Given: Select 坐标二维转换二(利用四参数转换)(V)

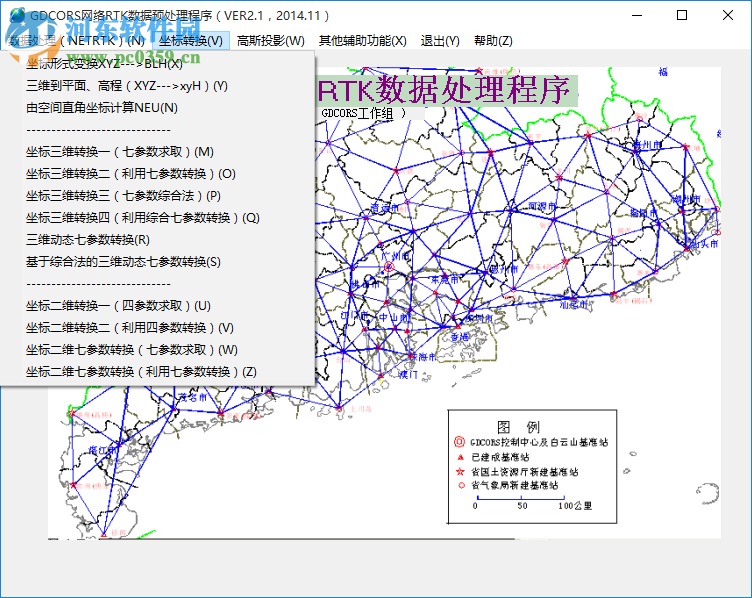Looking at the screenshot, I should point(129,328).
